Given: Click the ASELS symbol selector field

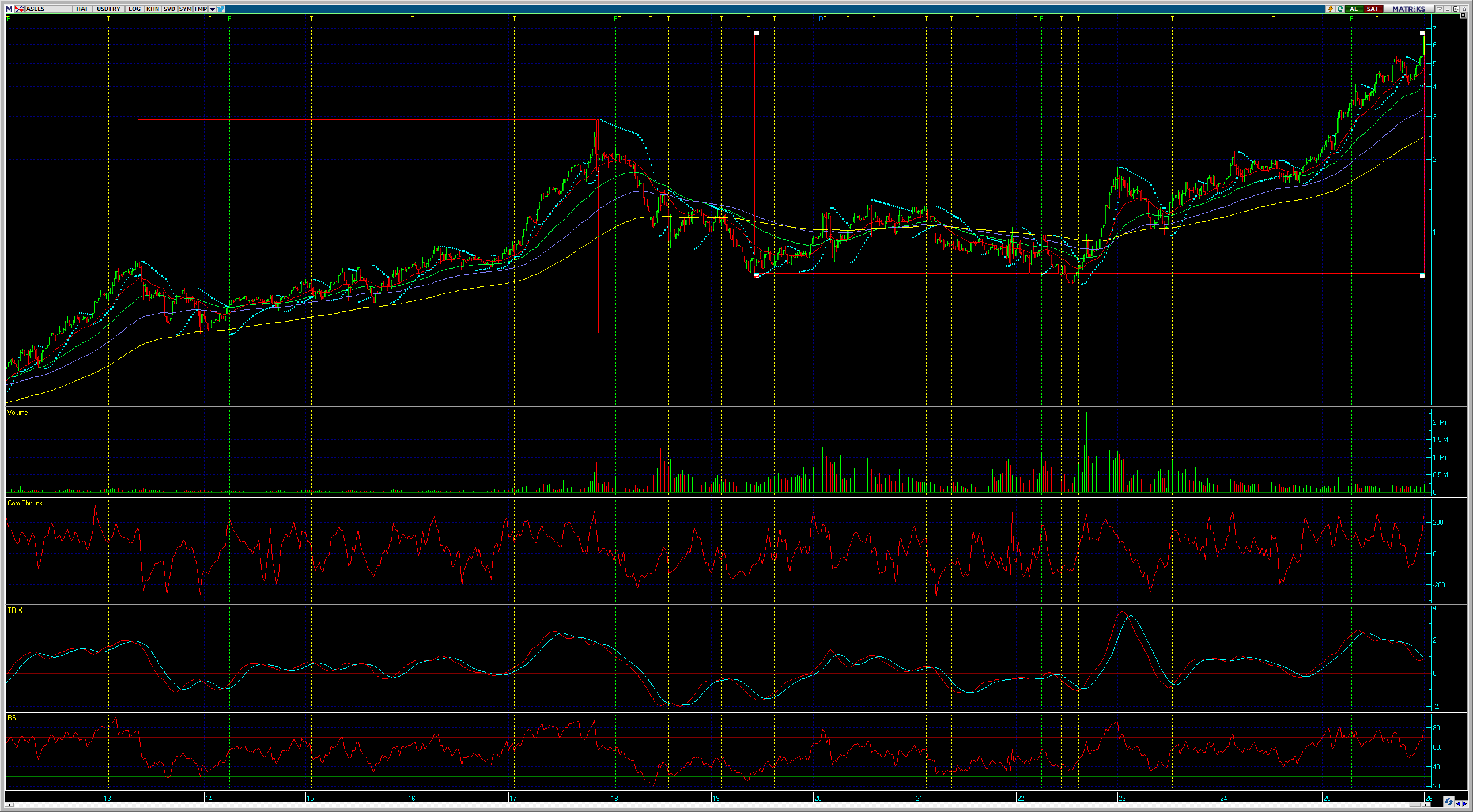Looking at the screenshot, I should (46, 9).
